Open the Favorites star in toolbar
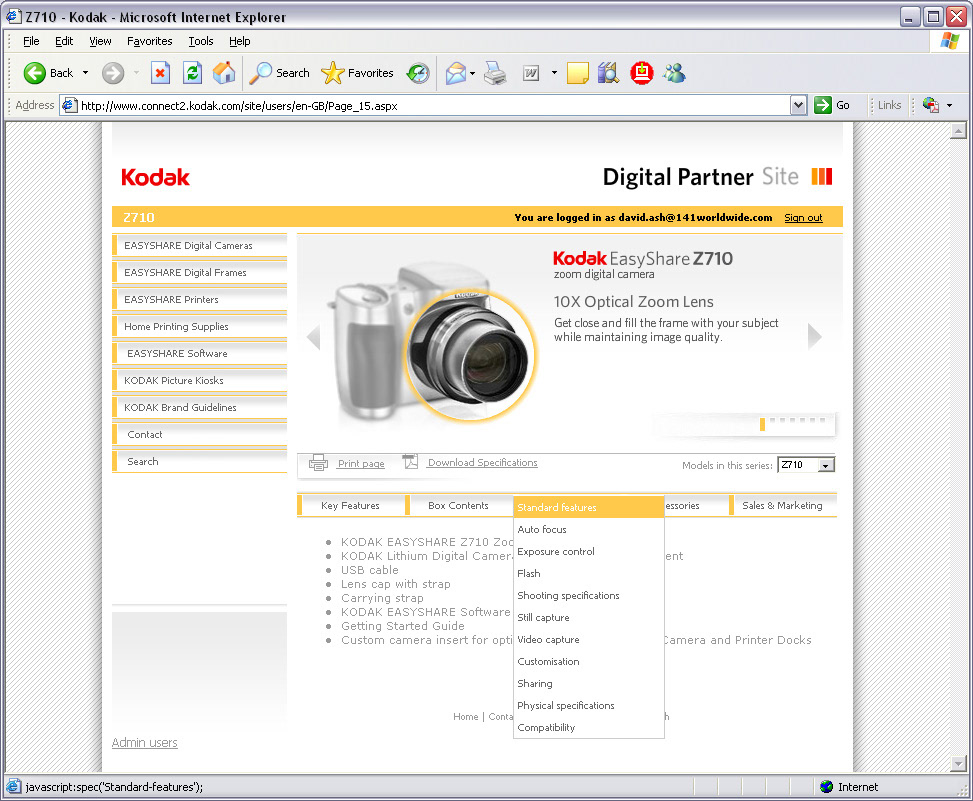Viewport: 973px width, 801px height. (357, 73)
